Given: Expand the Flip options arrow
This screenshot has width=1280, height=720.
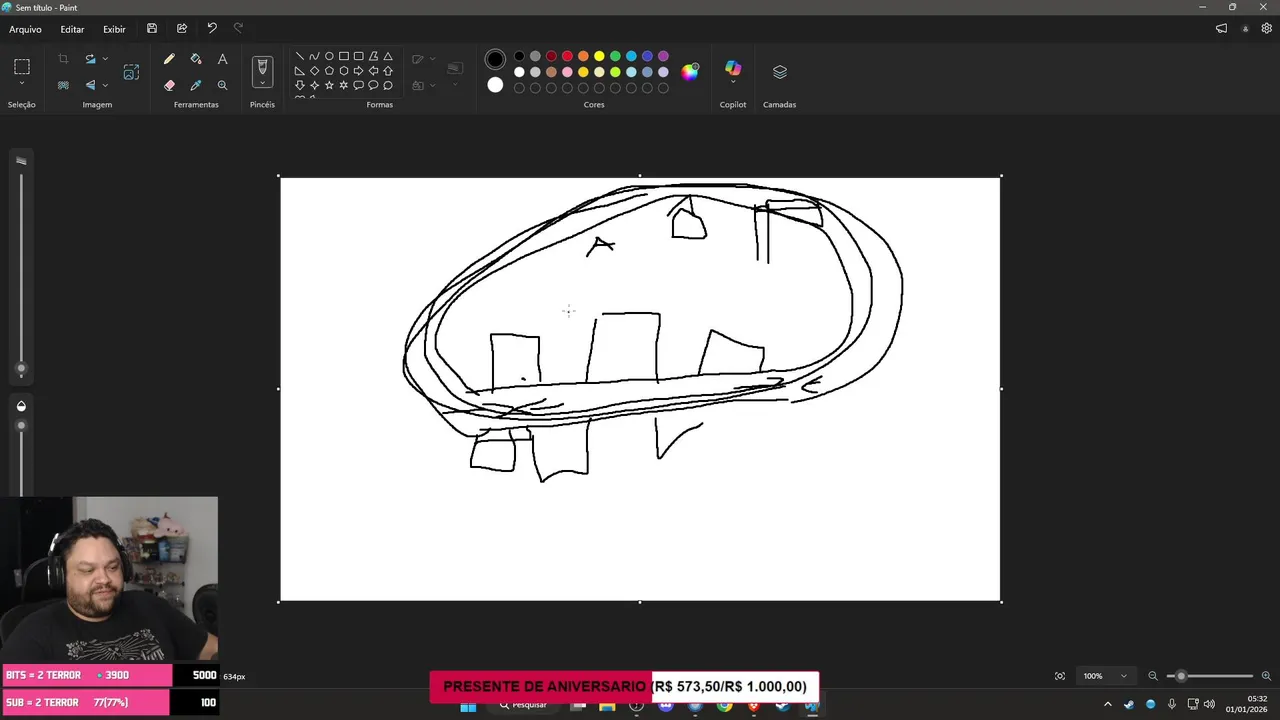Looking at the screenshot, I should point(105,85).
